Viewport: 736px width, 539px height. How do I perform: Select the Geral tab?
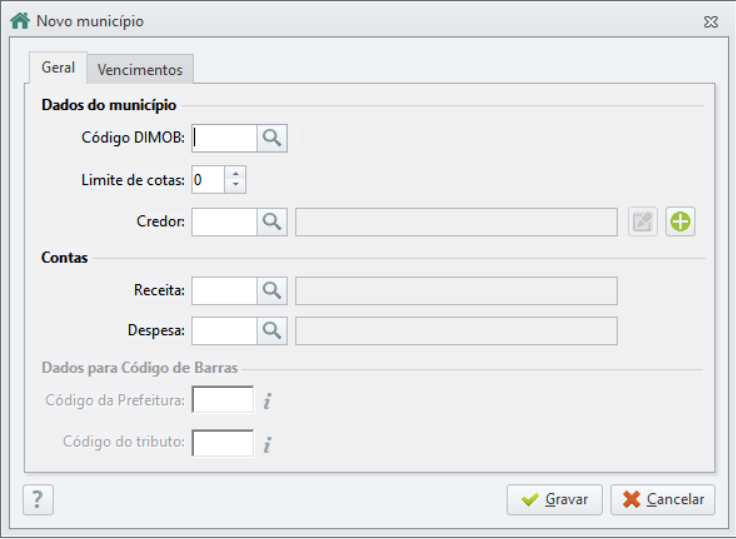(x=58, y=68)
